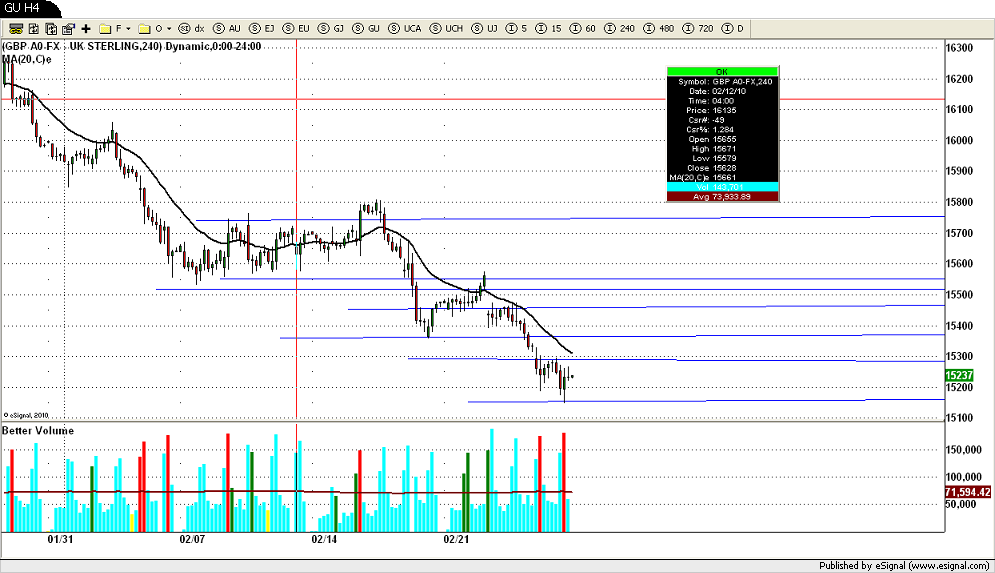Set interval to 240 minutes
Image resolution: width=995 pixels, height=573 pixels.
tap(620, 29)
